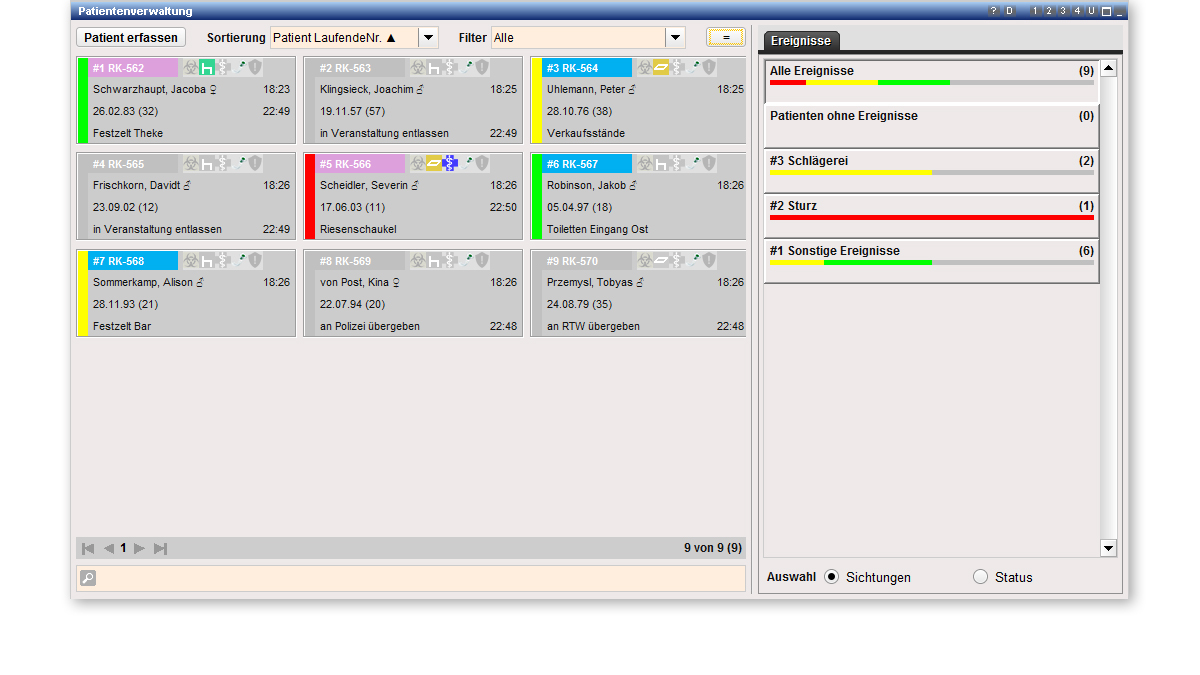Switch to the Ereignisse tab
The height and width of the screenshot is (675, 1200).
click(x=801, y=41)
